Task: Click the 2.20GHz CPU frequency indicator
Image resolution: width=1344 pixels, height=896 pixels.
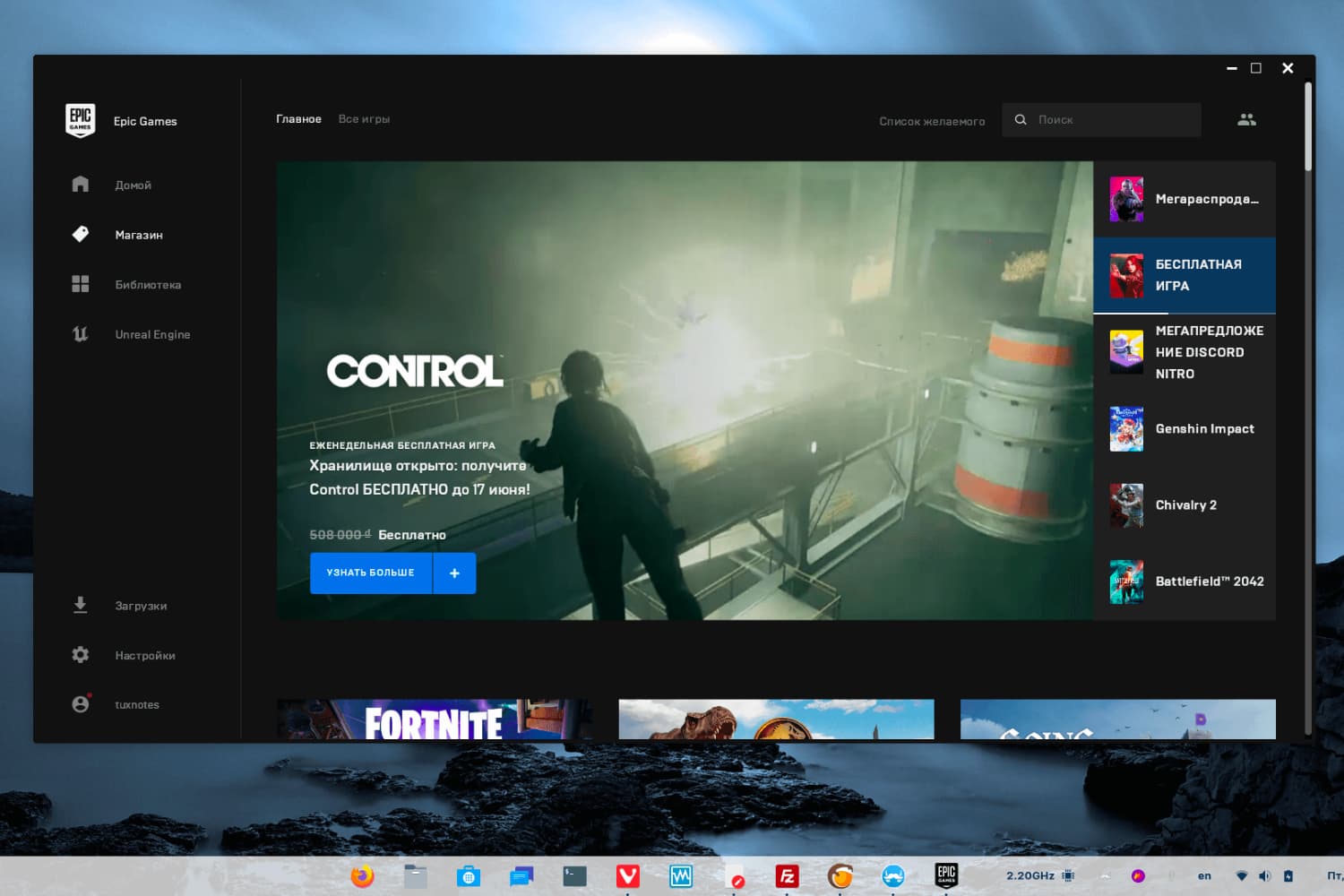Action: 1030,875
